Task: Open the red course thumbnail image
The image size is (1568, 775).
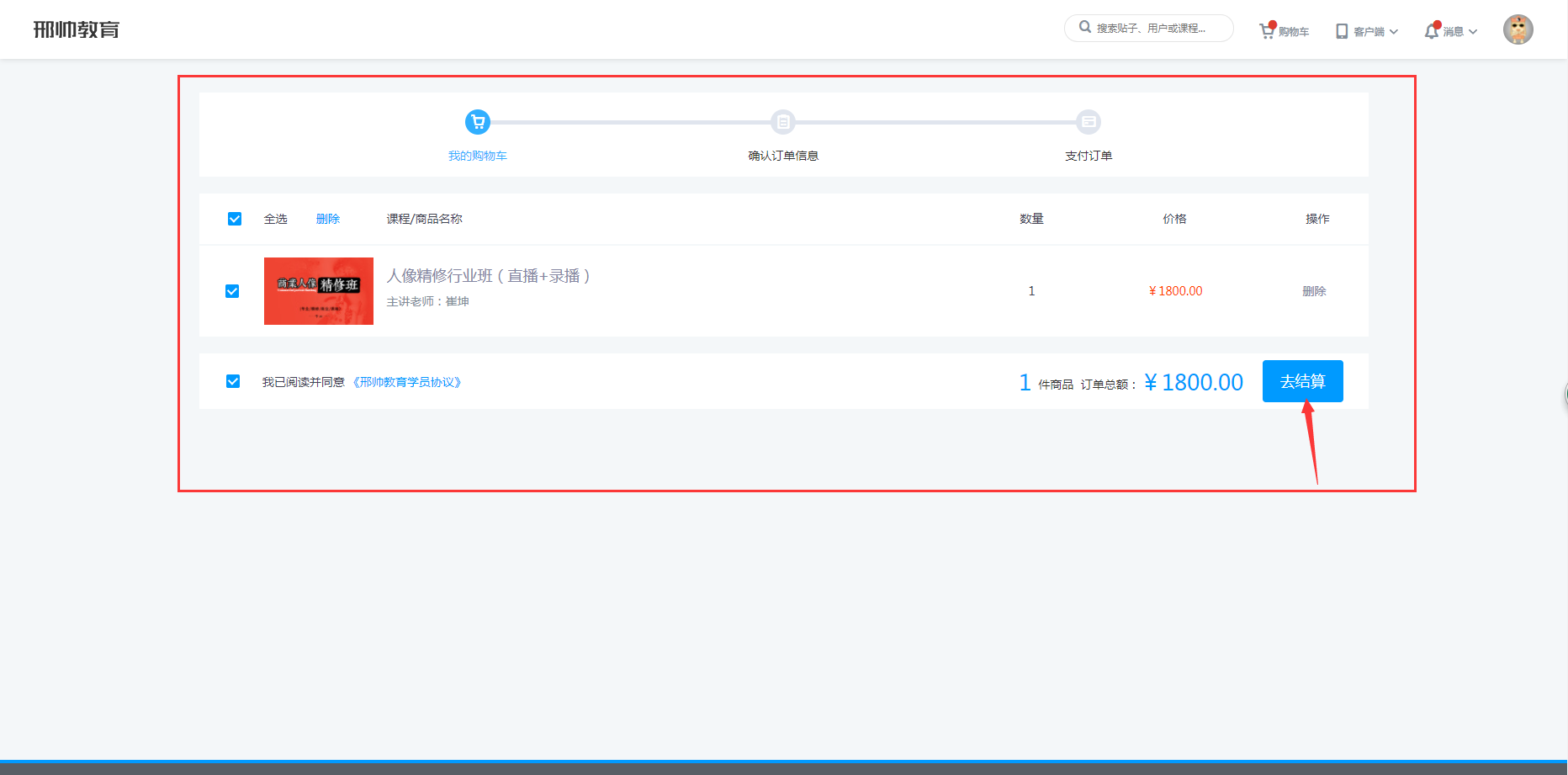Action: click(319, 291)
